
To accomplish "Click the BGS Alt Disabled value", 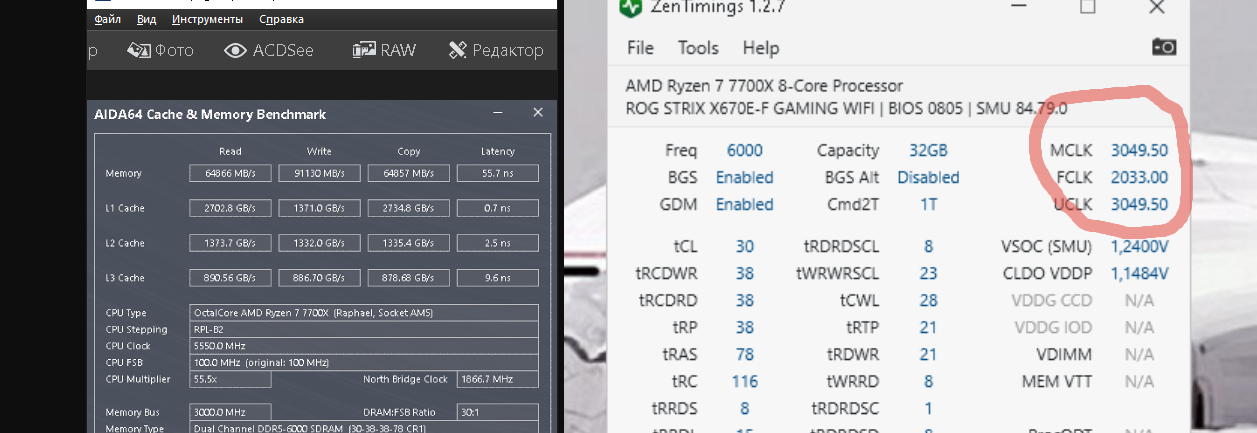I will coord(929,177).
